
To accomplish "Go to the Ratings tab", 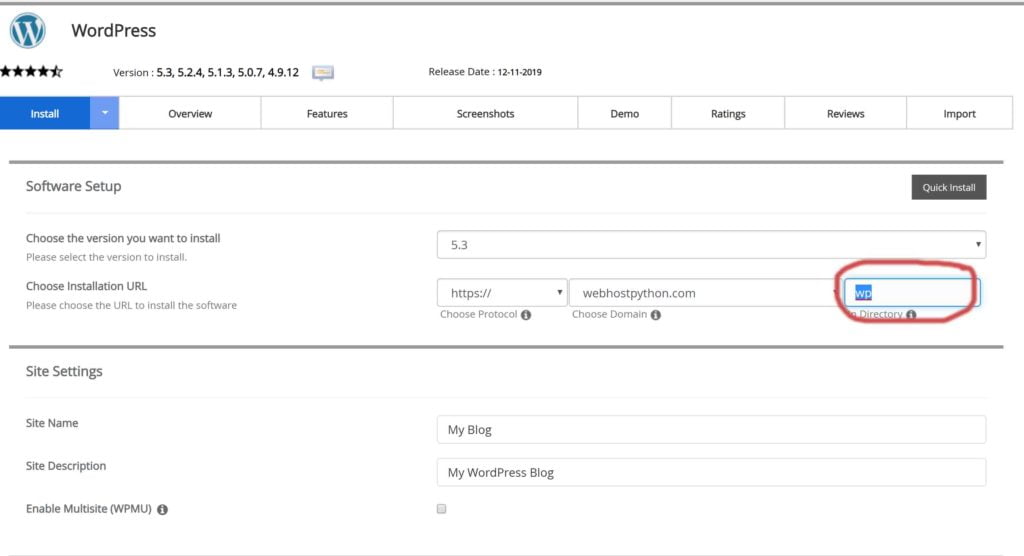I will 728,113.
